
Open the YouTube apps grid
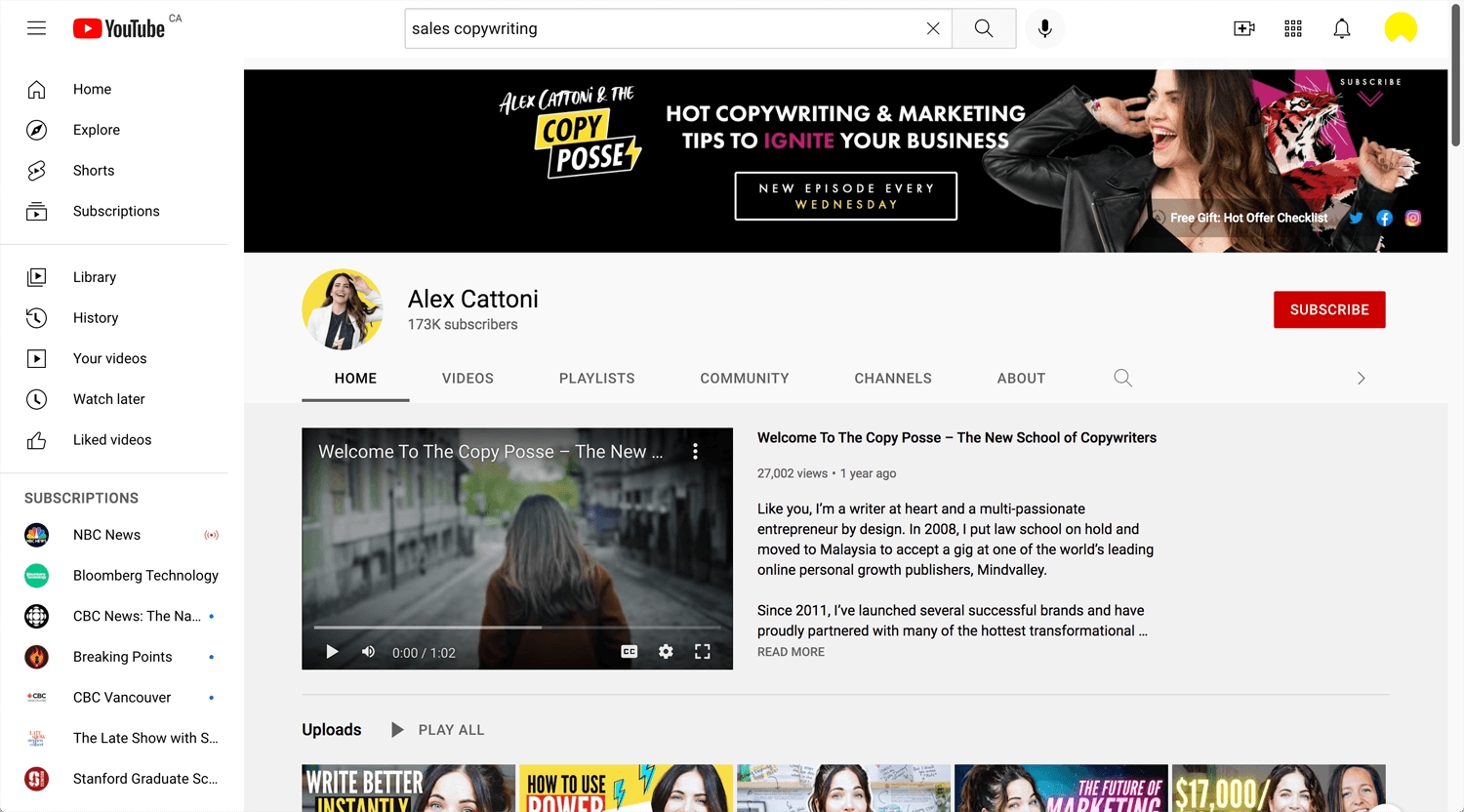point(1293,28)
